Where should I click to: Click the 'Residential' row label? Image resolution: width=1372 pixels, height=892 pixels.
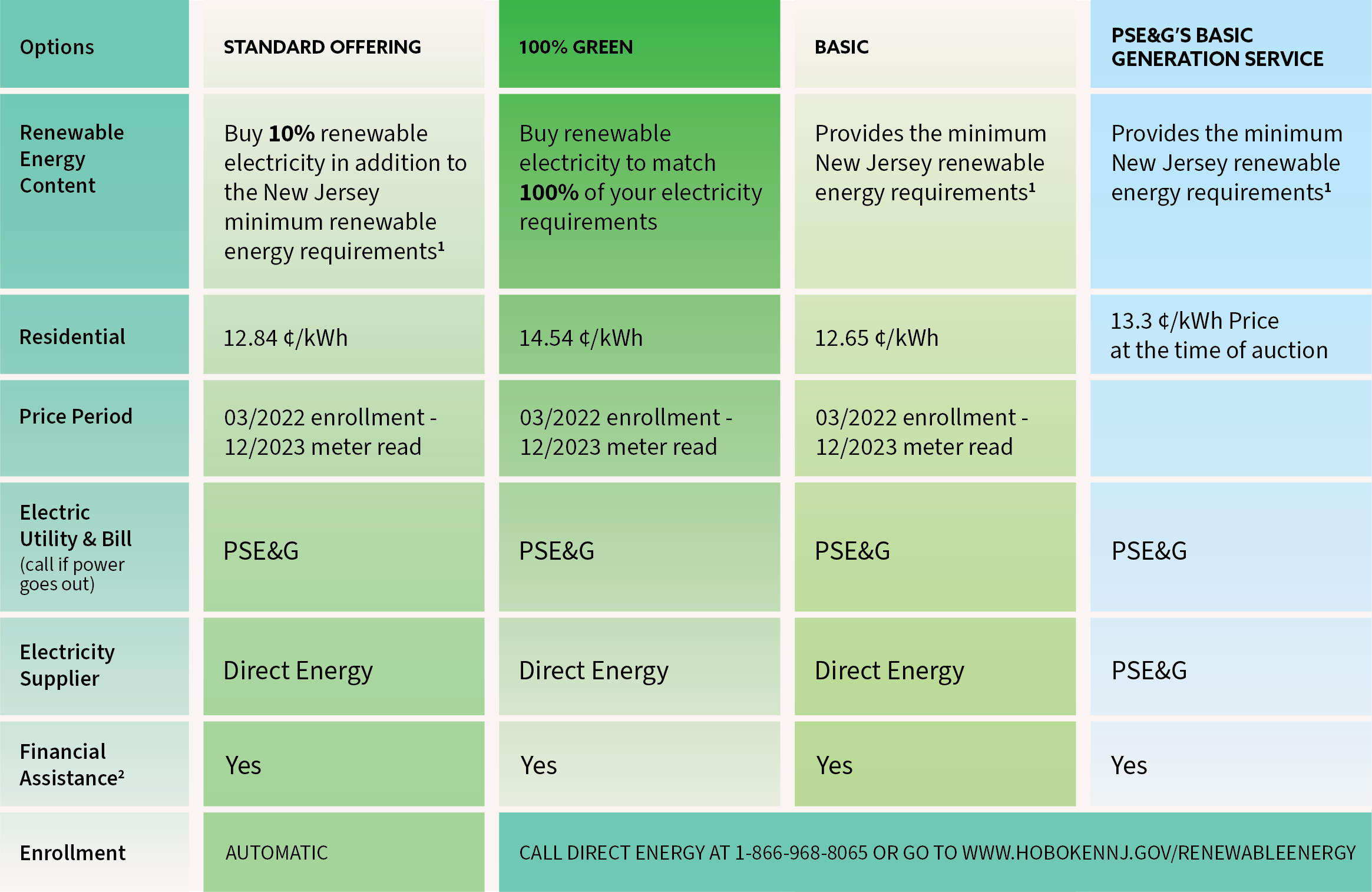tap(94, 334)
